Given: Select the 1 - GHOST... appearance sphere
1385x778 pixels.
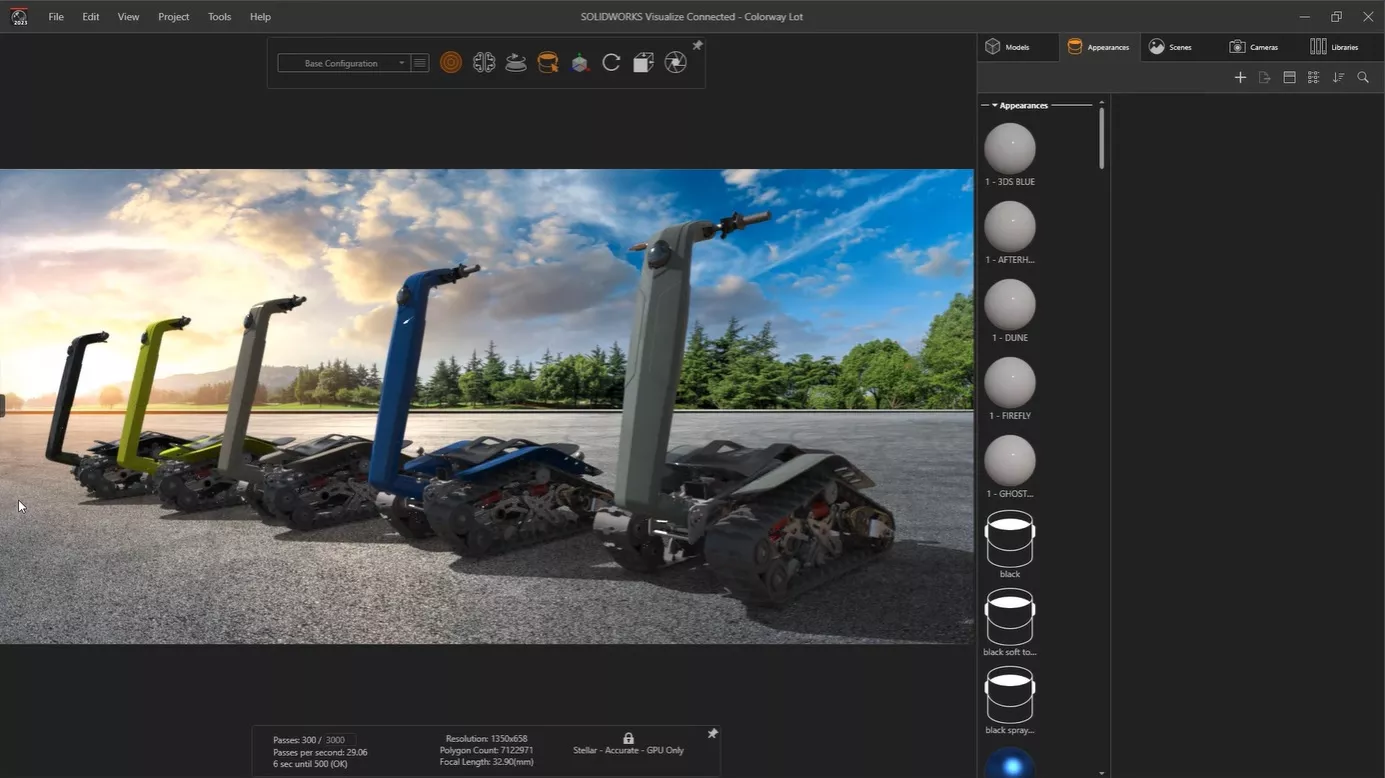Looking at the screenshot, I should (1010, 461).
